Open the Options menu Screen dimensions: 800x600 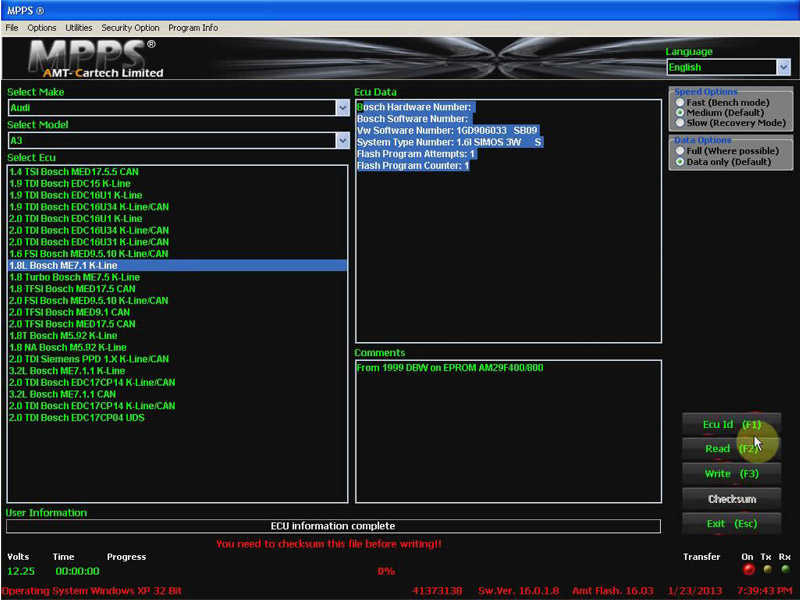tap(42, 28)
